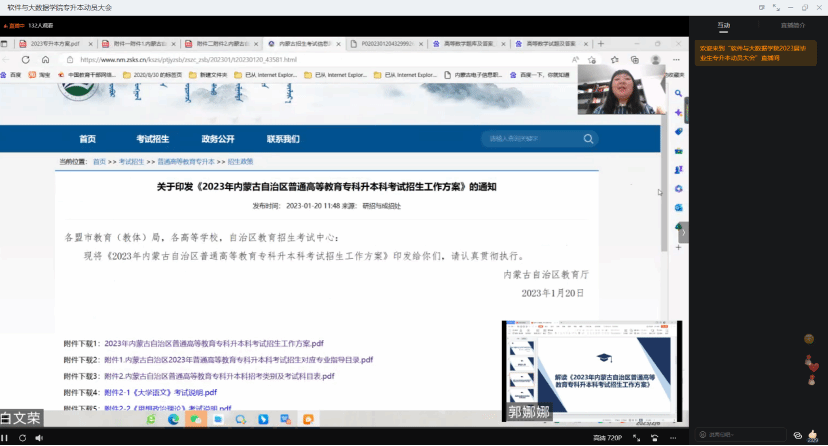The image size is (828, 446).
Task: Open the 首页 navigation menu item
Action: coord(88,139)
